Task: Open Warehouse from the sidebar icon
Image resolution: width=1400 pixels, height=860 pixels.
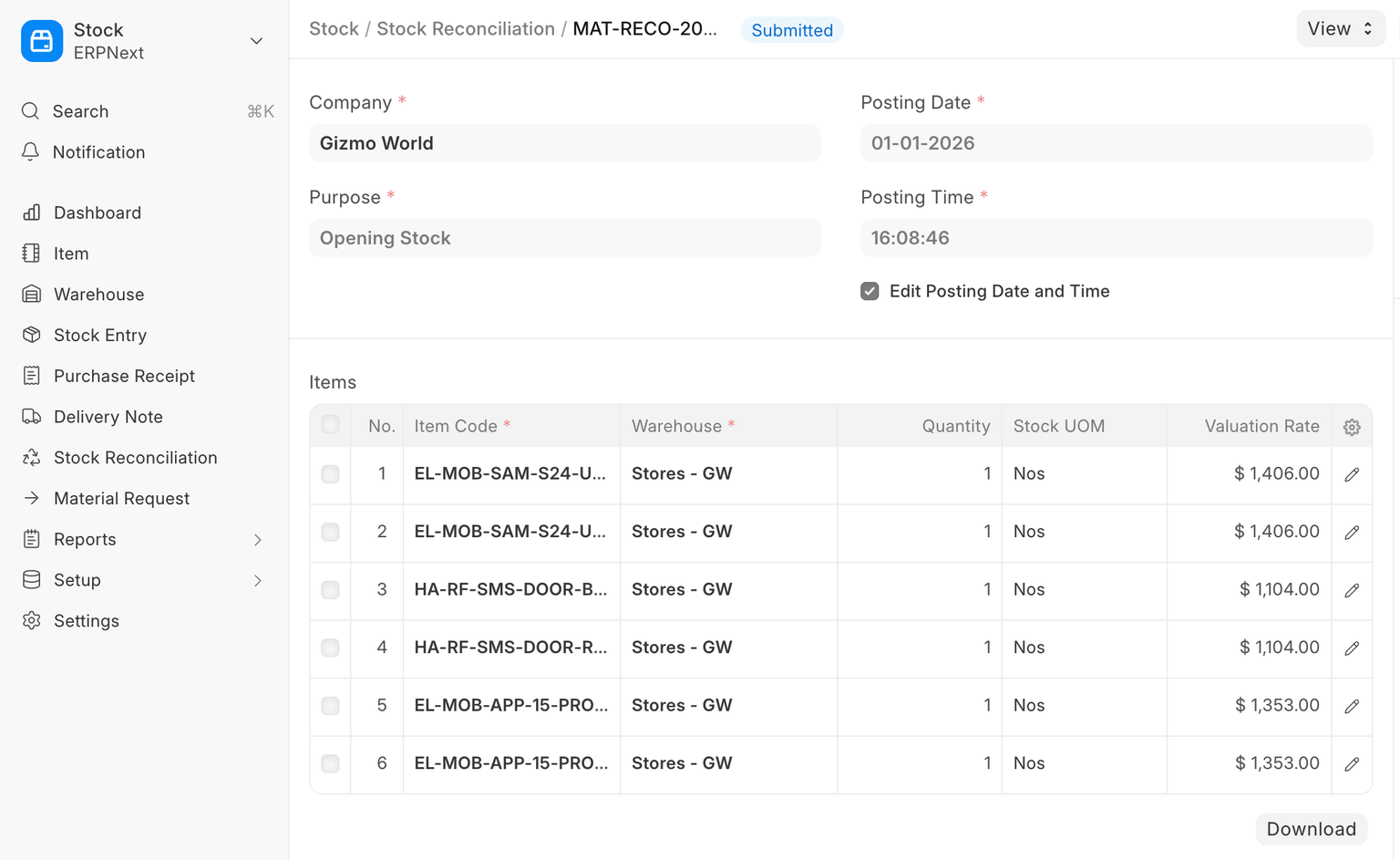Action: [x=32, y=295]
